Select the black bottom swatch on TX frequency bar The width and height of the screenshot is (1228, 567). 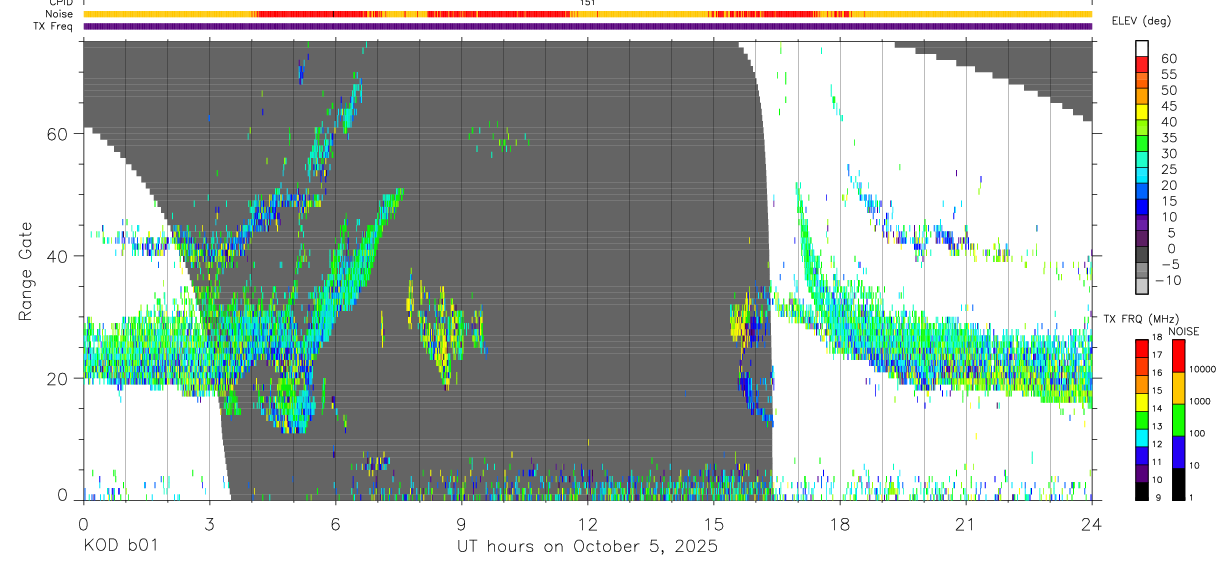click(x=1143, y=491)
